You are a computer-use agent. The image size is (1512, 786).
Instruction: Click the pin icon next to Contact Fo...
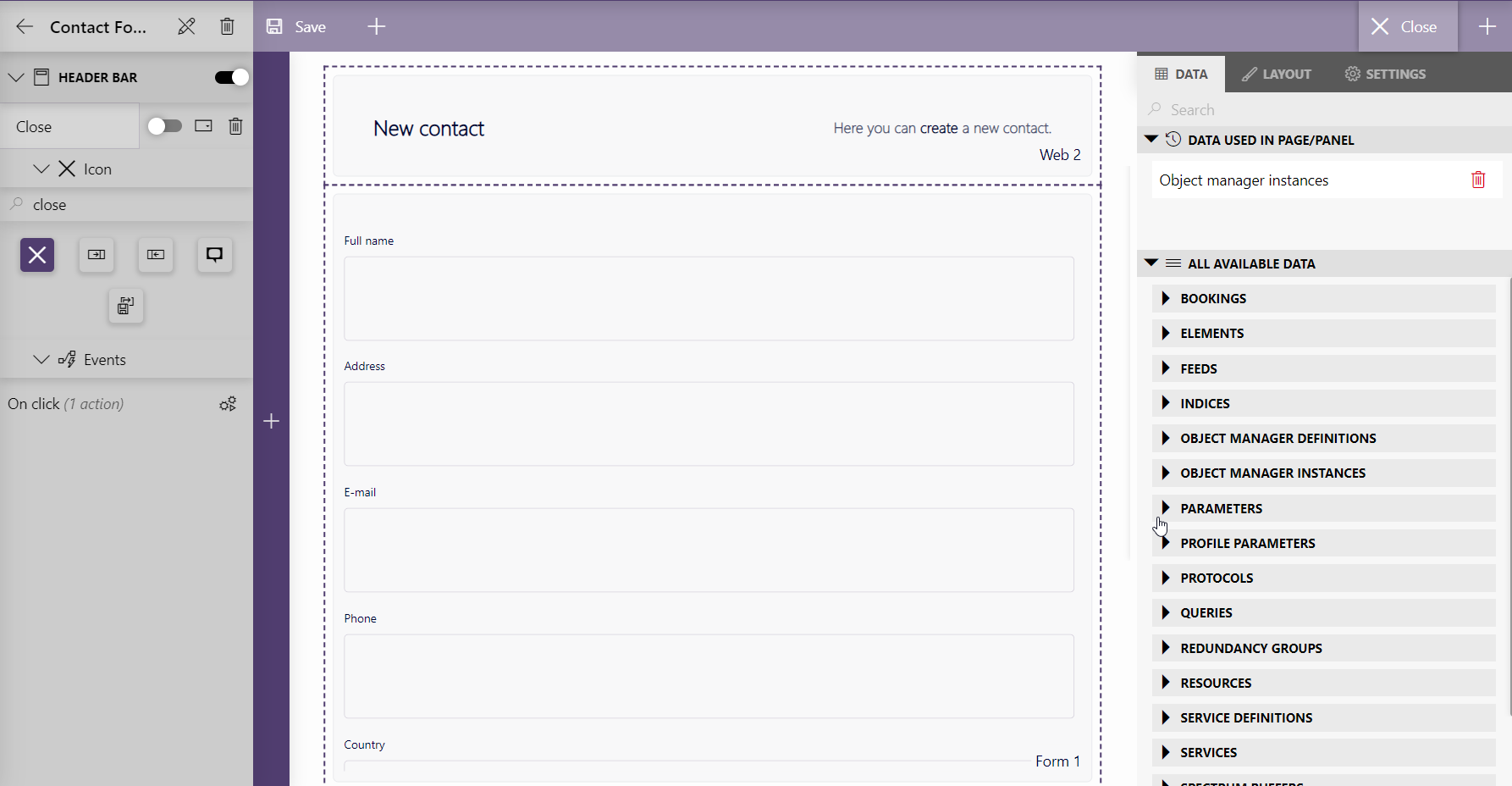click(x=186, y=26)
